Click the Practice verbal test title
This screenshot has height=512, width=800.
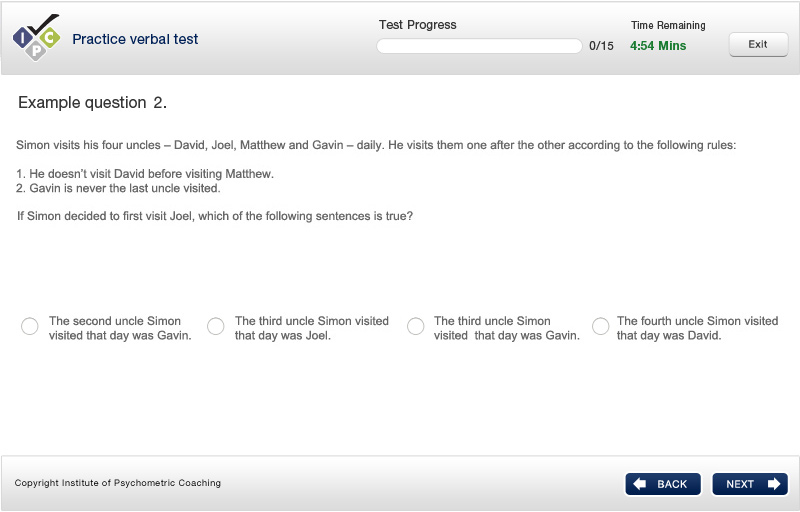pos(135,40)
